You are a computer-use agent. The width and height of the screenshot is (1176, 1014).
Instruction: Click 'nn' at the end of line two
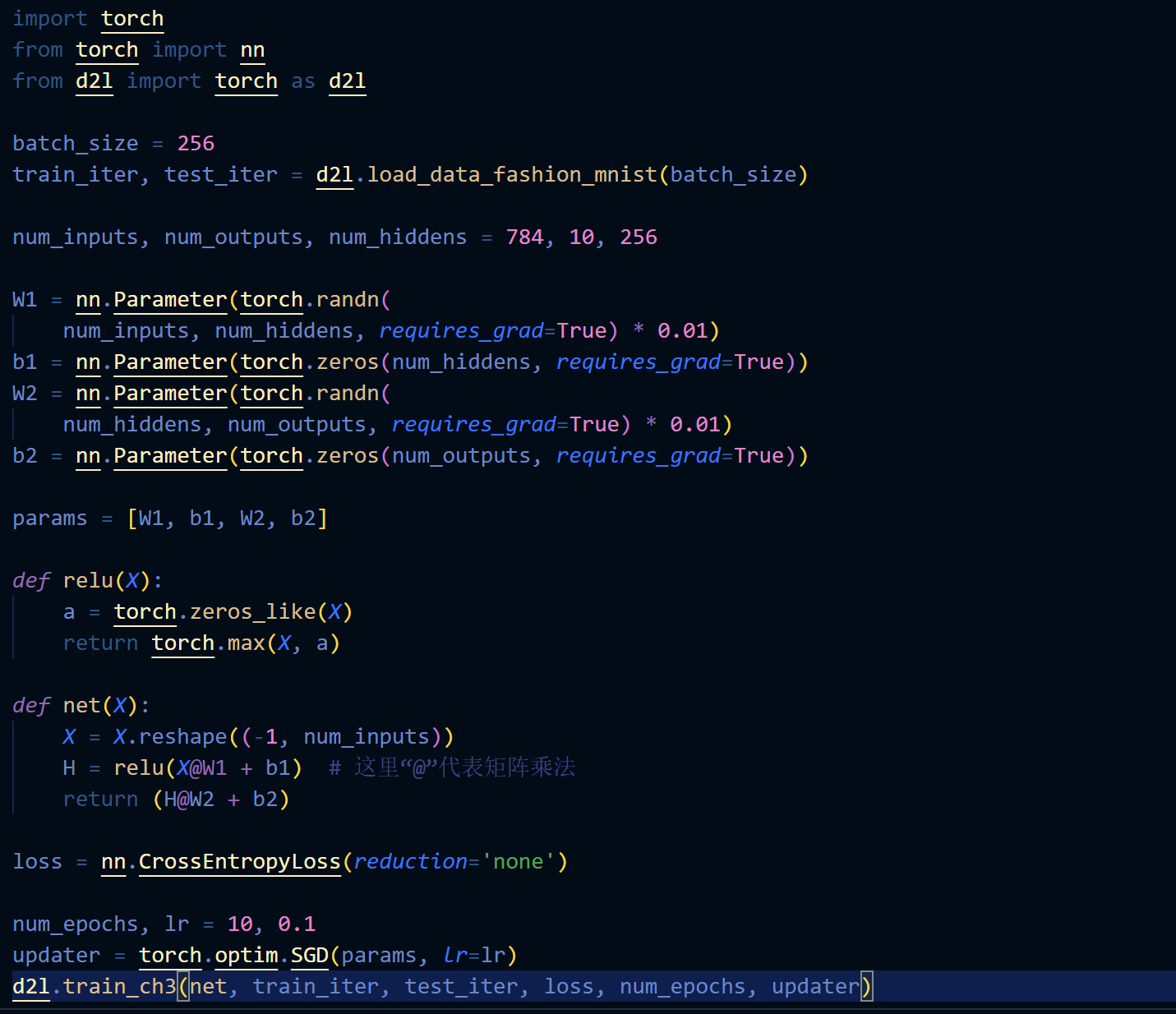(252, 50)
